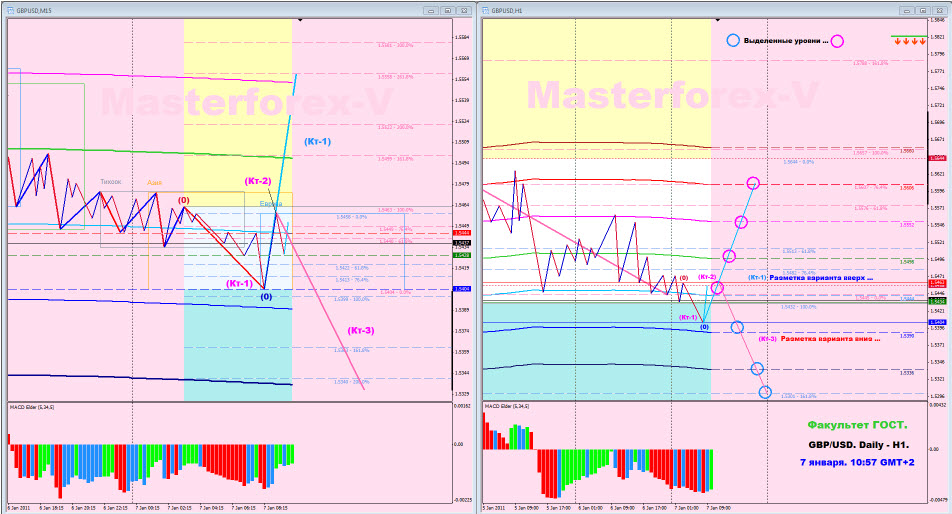
Task: Select the Азия session label
Action: tap(154, 182)
